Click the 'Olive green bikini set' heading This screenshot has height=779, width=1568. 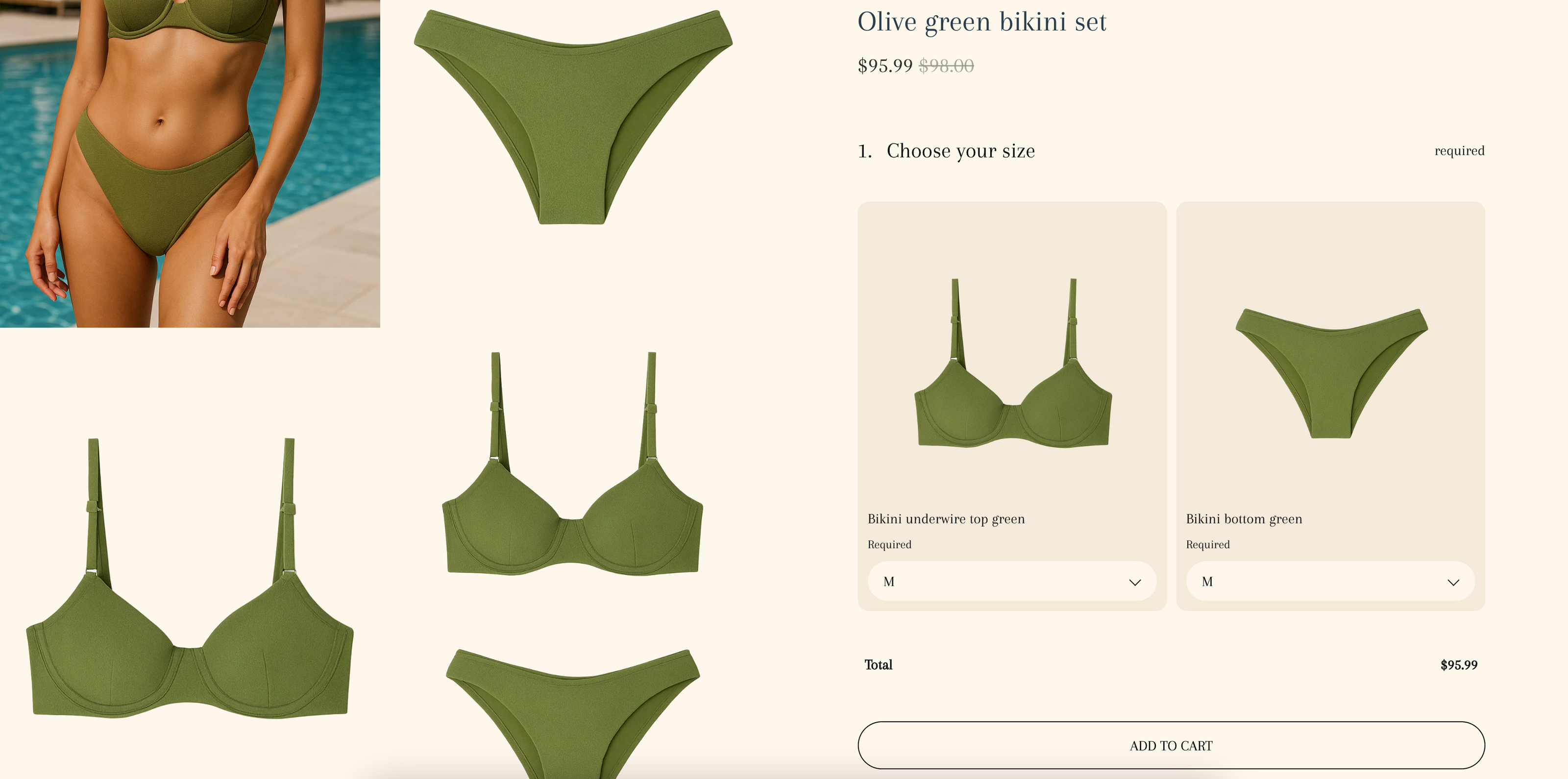point(982,22)
